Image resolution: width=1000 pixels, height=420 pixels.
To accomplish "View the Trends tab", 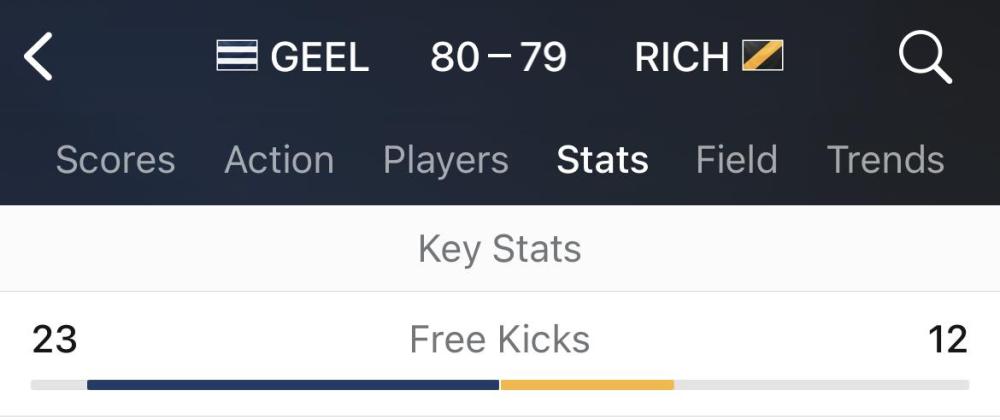I will [x=885, y=159].
